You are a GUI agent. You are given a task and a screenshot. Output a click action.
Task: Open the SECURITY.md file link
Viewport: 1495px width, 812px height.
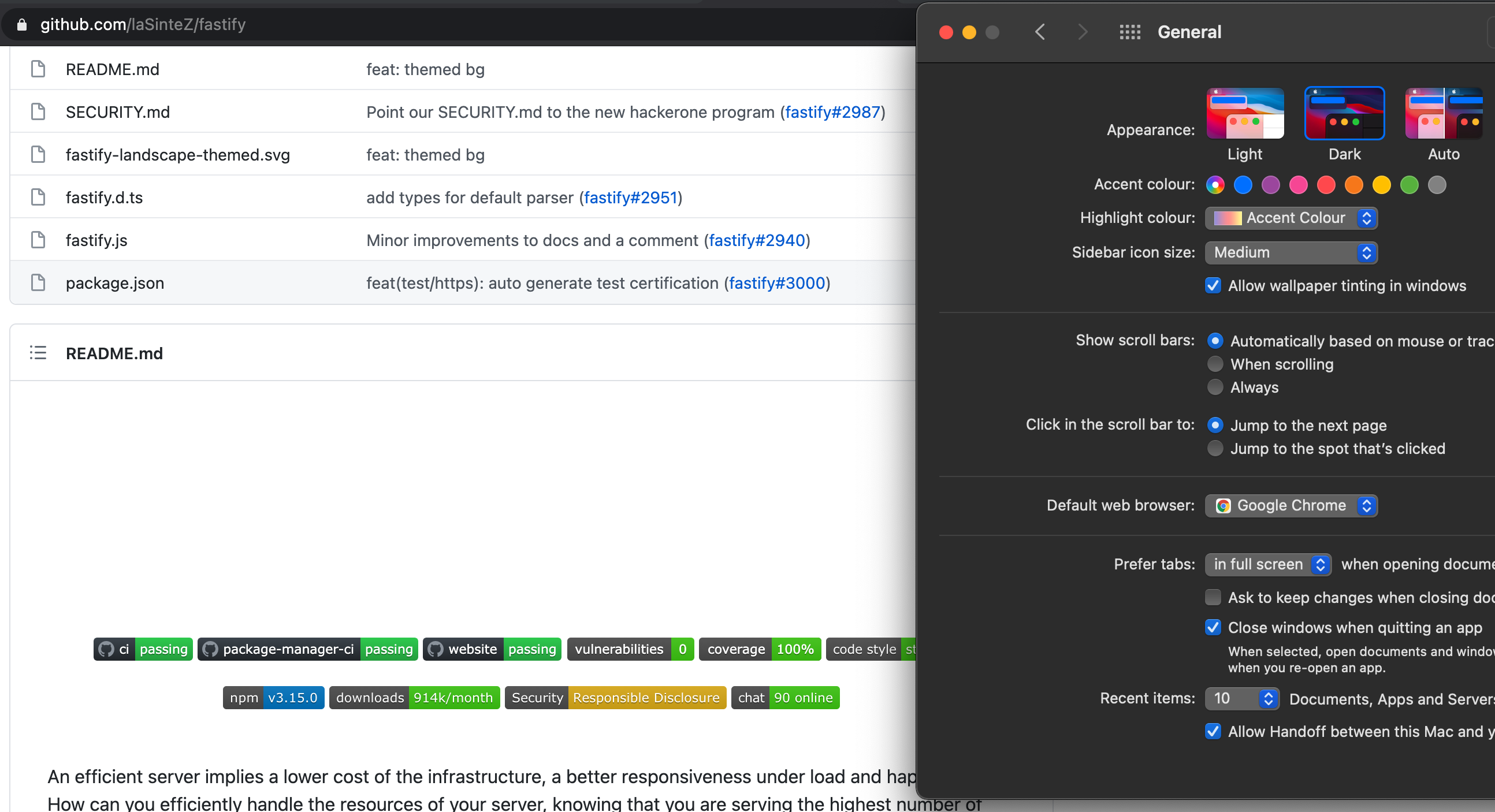coord(118,112)
